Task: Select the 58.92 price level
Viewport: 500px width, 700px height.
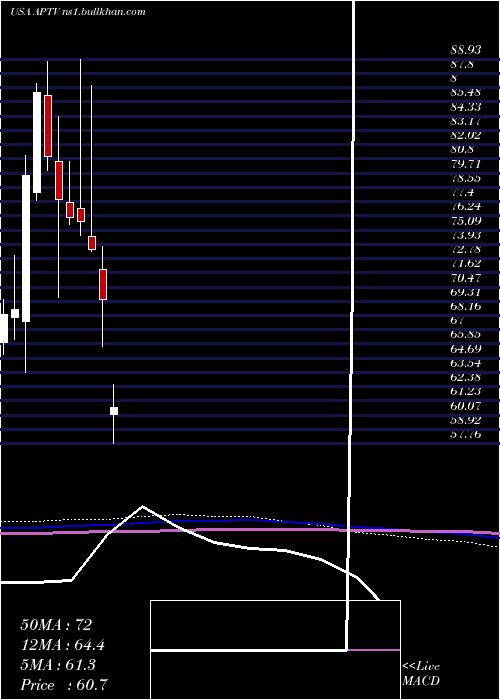Action: coord(465,420)
